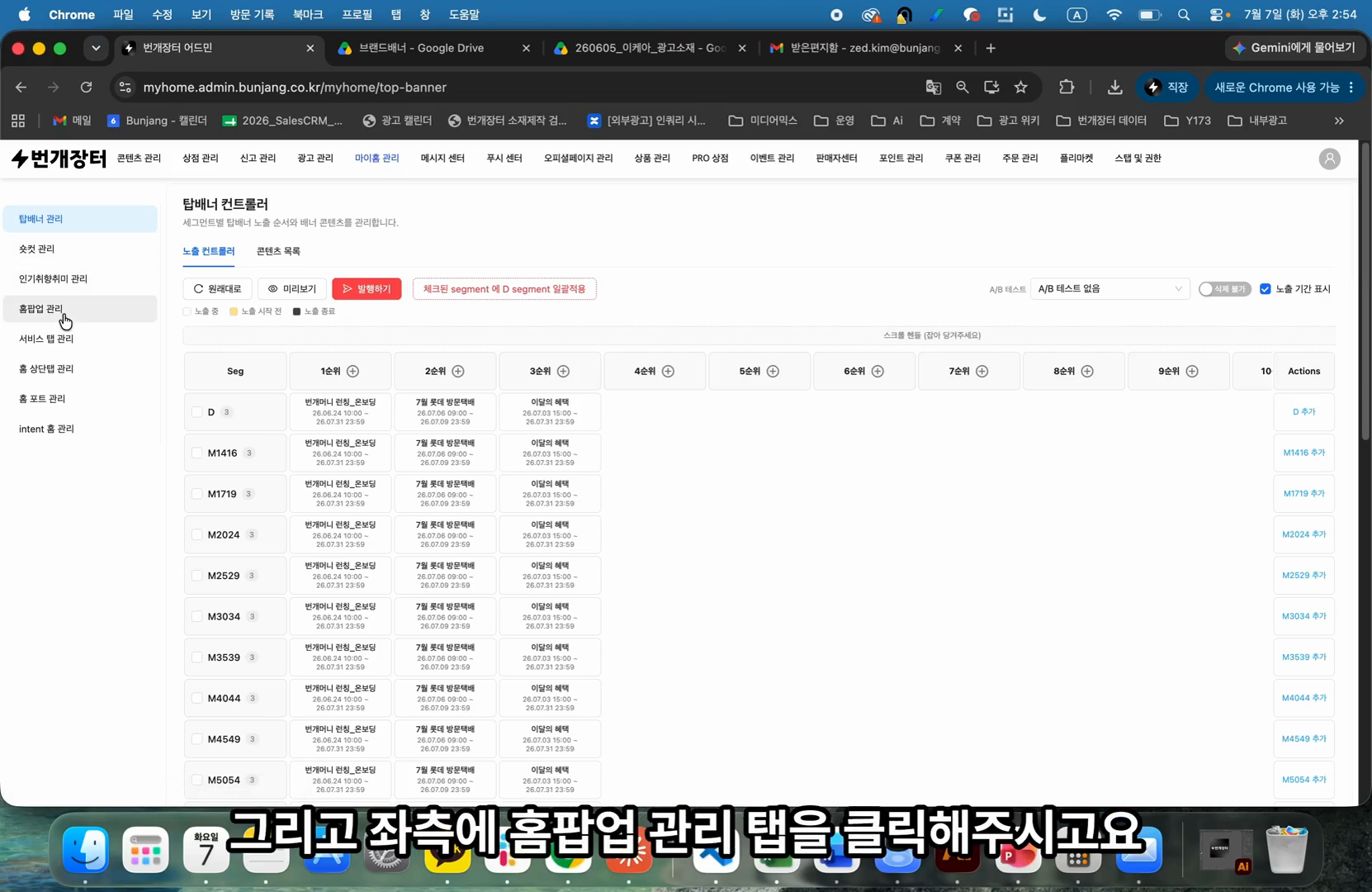
Task: Click the 미리보기 preview button
Action: pyautogui.click(x=292, y=289)
